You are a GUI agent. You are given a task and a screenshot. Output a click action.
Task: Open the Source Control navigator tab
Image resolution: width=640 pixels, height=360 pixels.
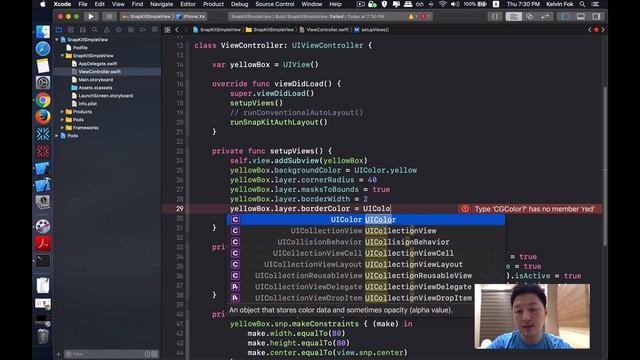click(x=71, y=30)
